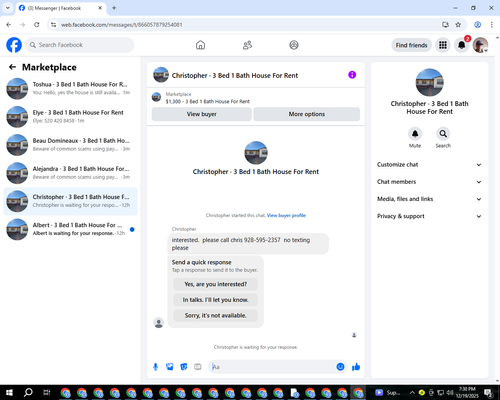Viewport: 500px width, 400px height.
Task: Expand Media, files and links section
Action: tap(429, 199)
